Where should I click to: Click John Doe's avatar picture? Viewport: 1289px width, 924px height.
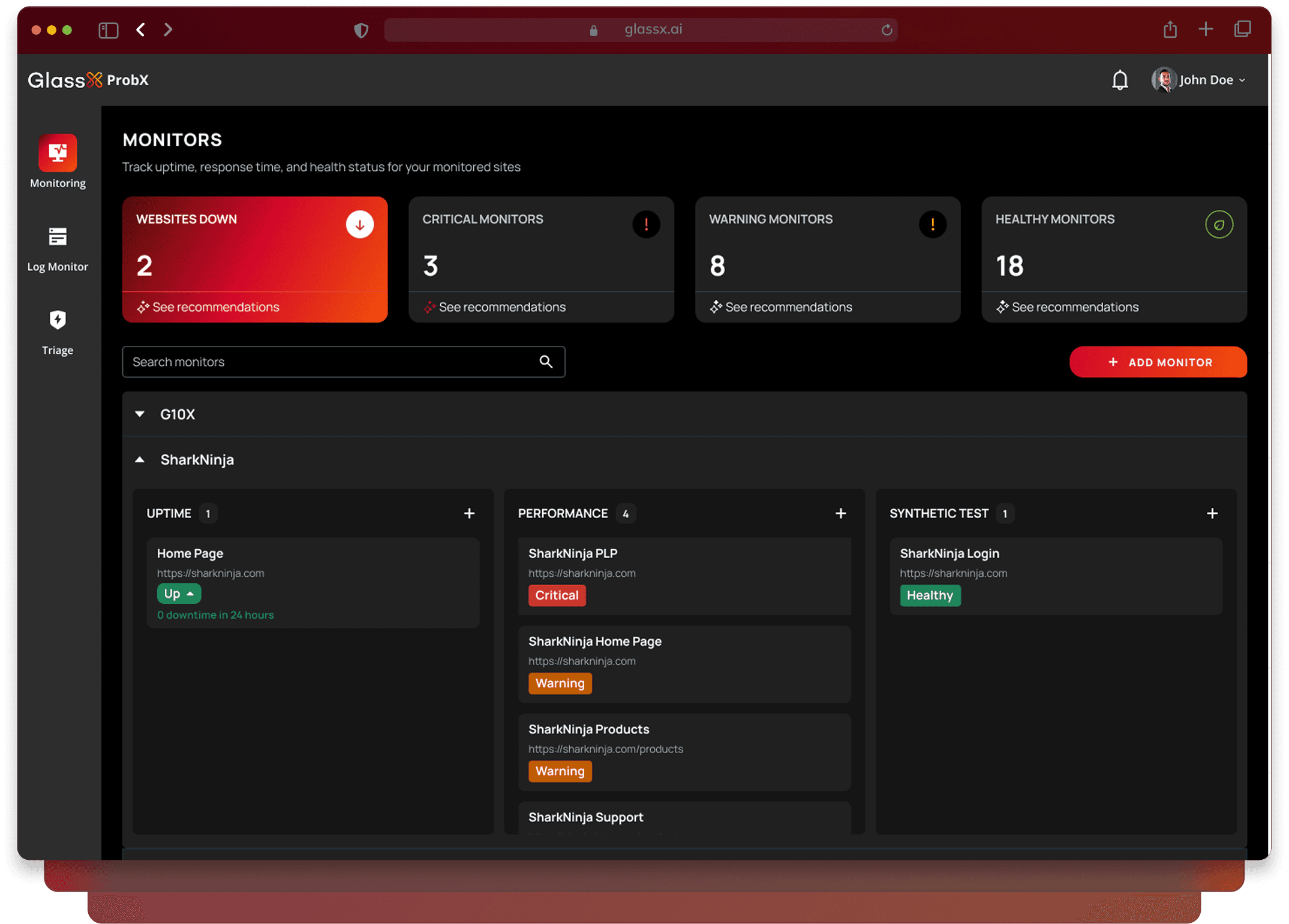1163,80
